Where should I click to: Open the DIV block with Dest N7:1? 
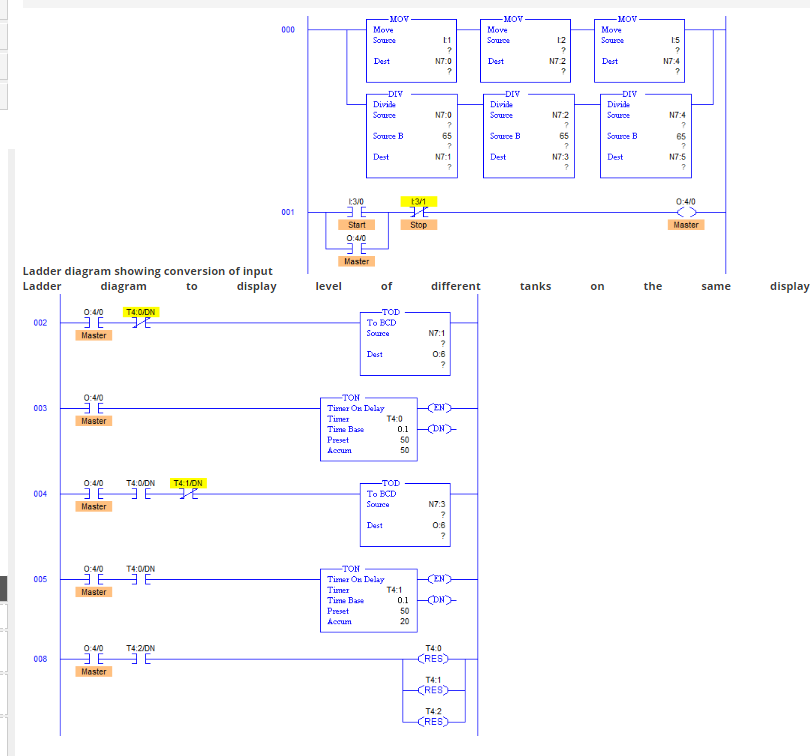(411, 135)
